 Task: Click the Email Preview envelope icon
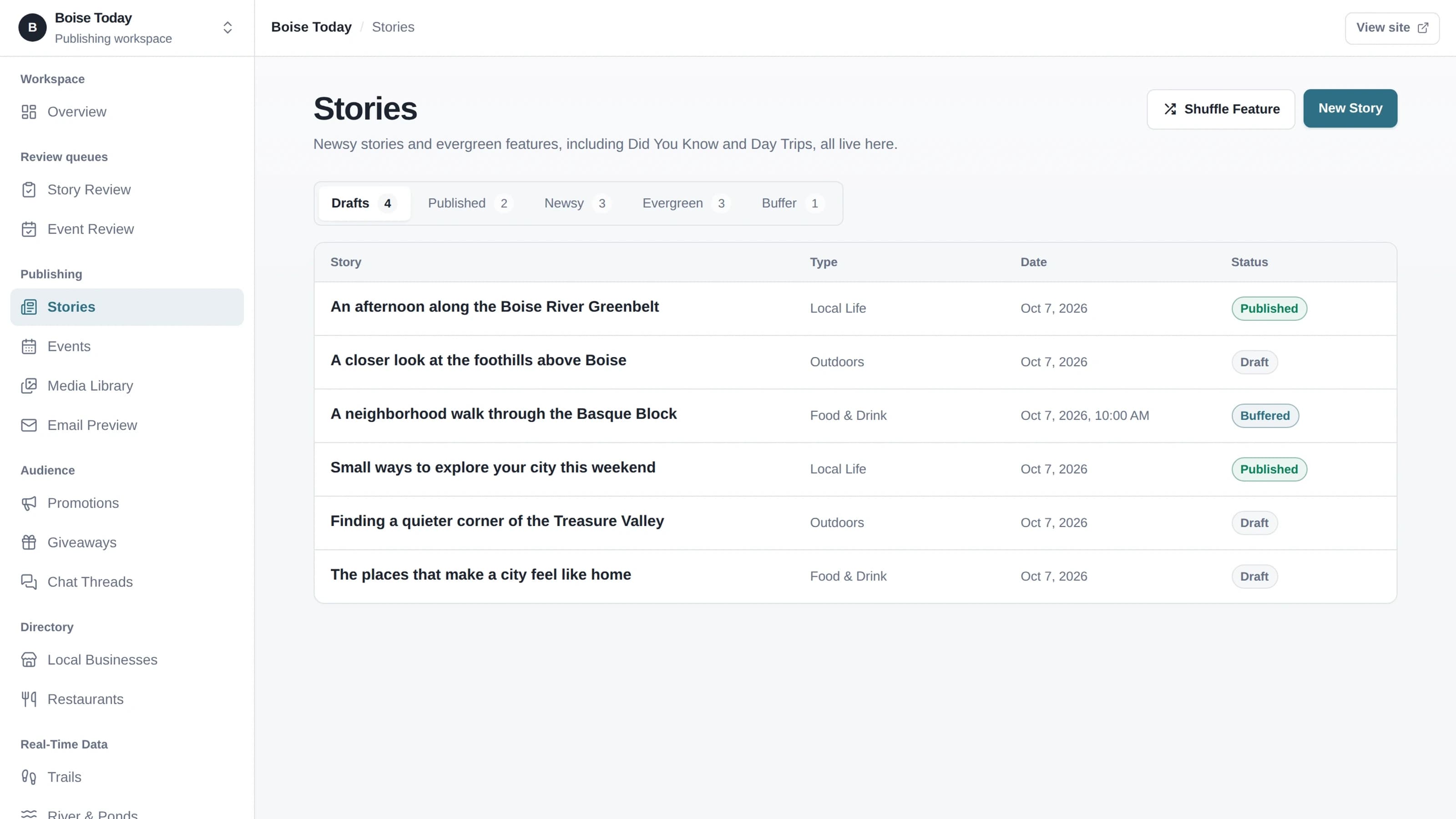pos(29,425)
